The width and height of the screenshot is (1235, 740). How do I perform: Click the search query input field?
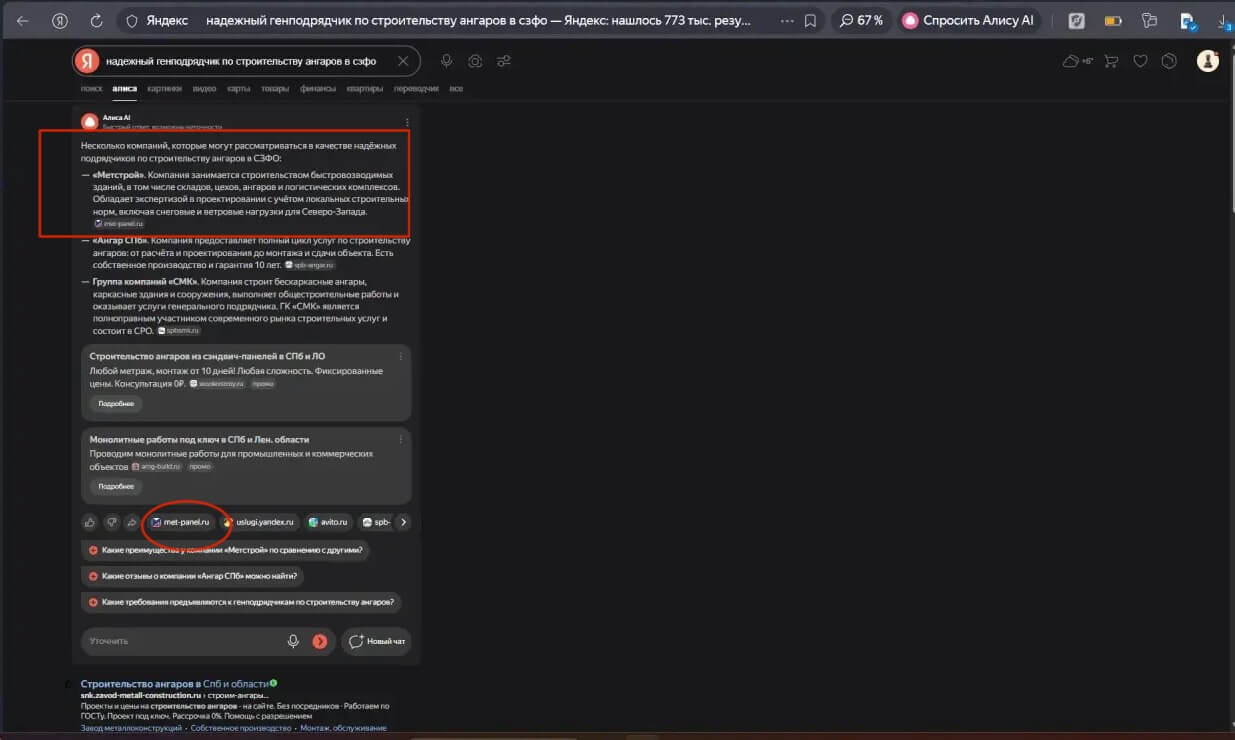coord(246,61)
